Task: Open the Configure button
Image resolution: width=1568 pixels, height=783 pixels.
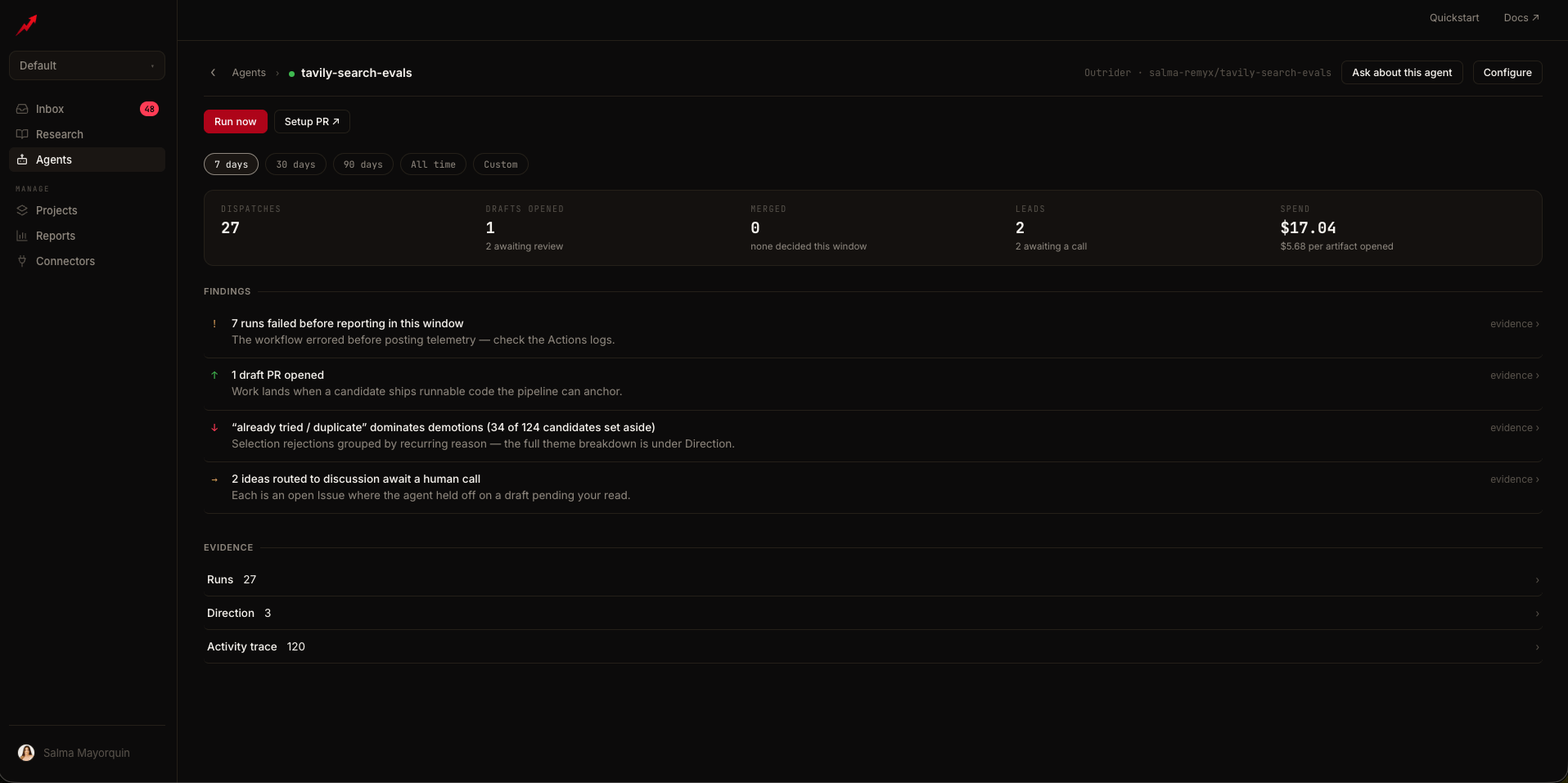Action: pos(1507,73)
